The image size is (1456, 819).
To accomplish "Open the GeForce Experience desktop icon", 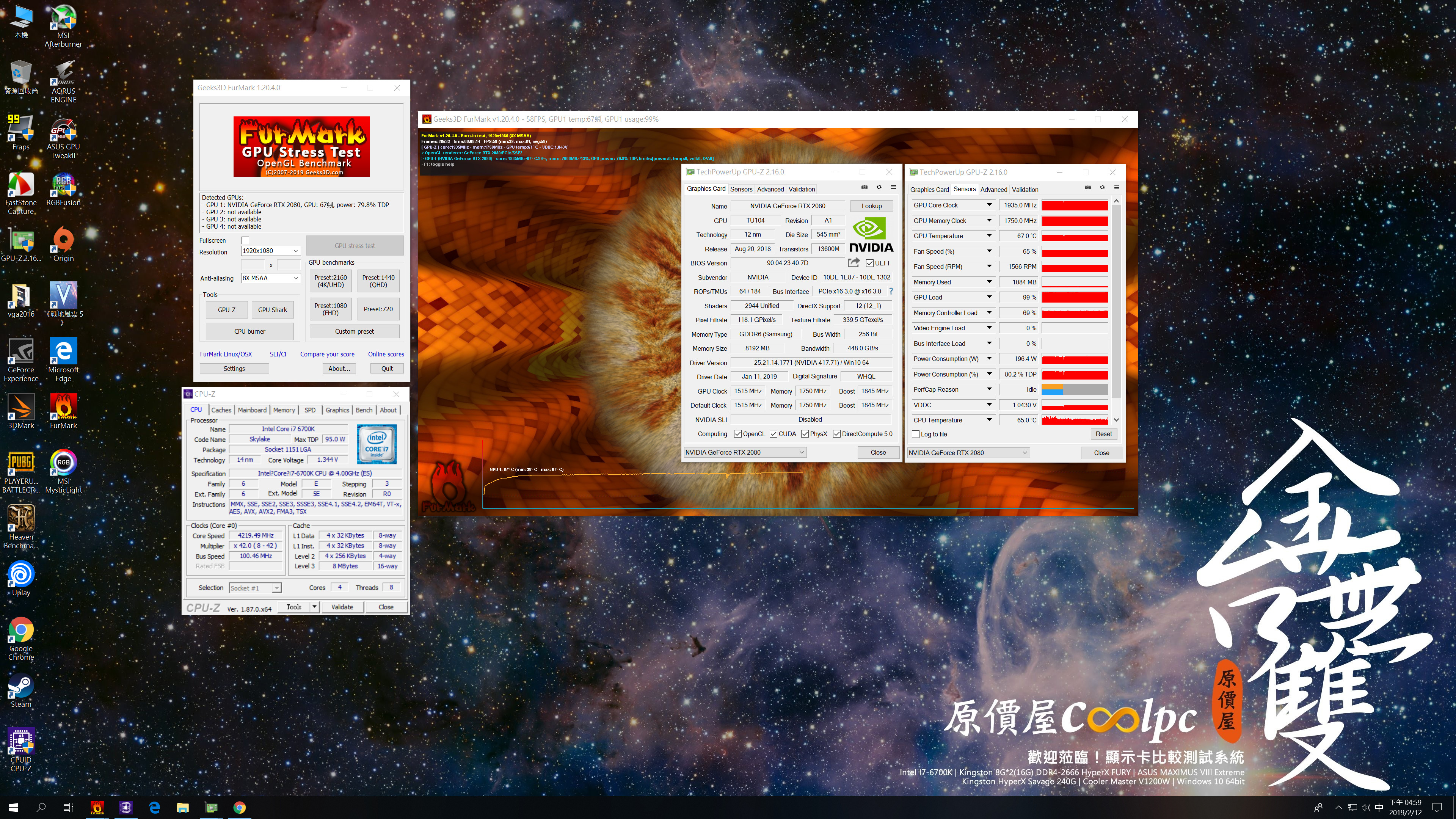I will coord(21,360).
